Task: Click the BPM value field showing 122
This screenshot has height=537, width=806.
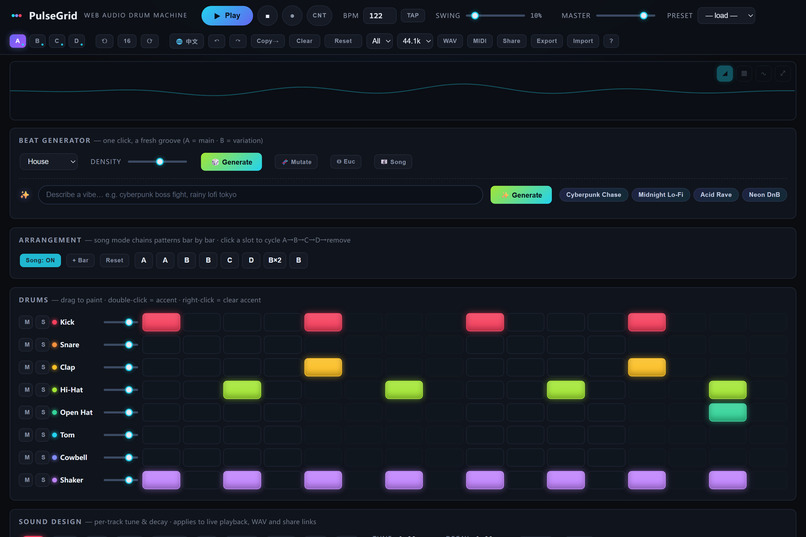Action: point(379,15)
